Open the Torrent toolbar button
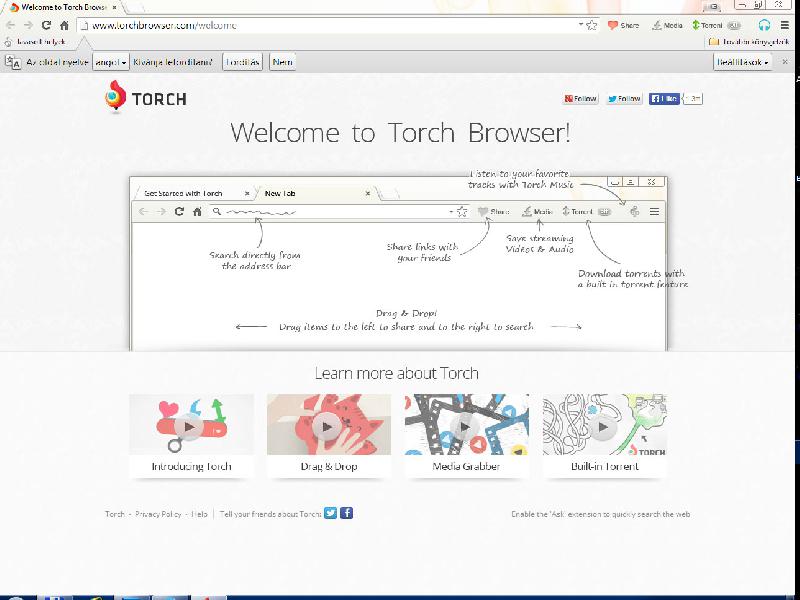 (716, 25)
